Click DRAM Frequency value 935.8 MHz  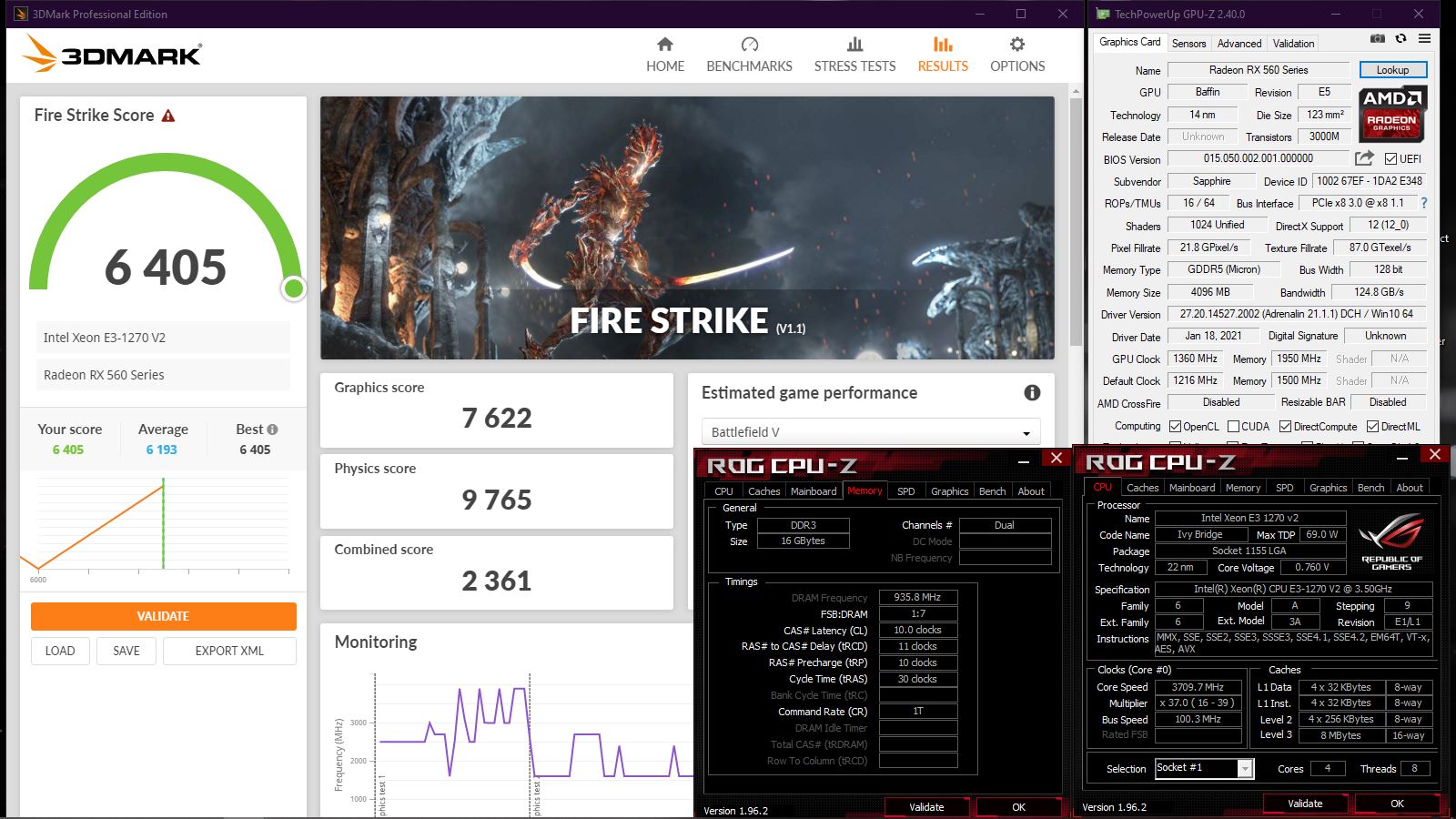(917, 597)
